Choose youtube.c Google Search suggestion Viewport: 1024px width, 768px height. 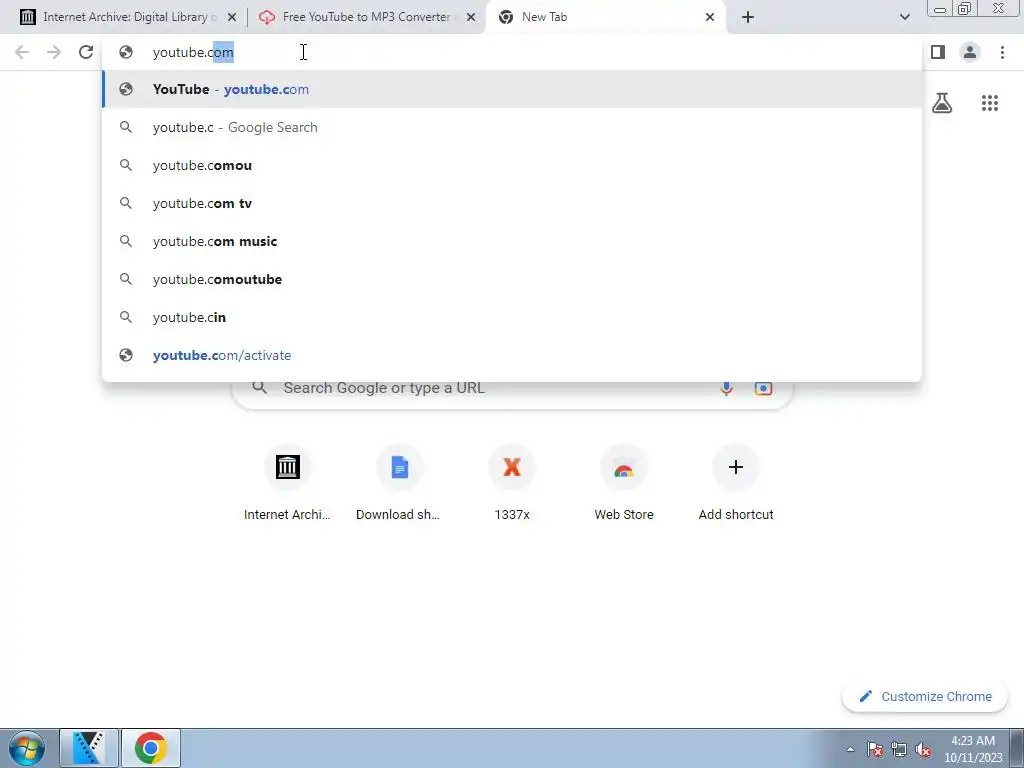coord(512,127)
